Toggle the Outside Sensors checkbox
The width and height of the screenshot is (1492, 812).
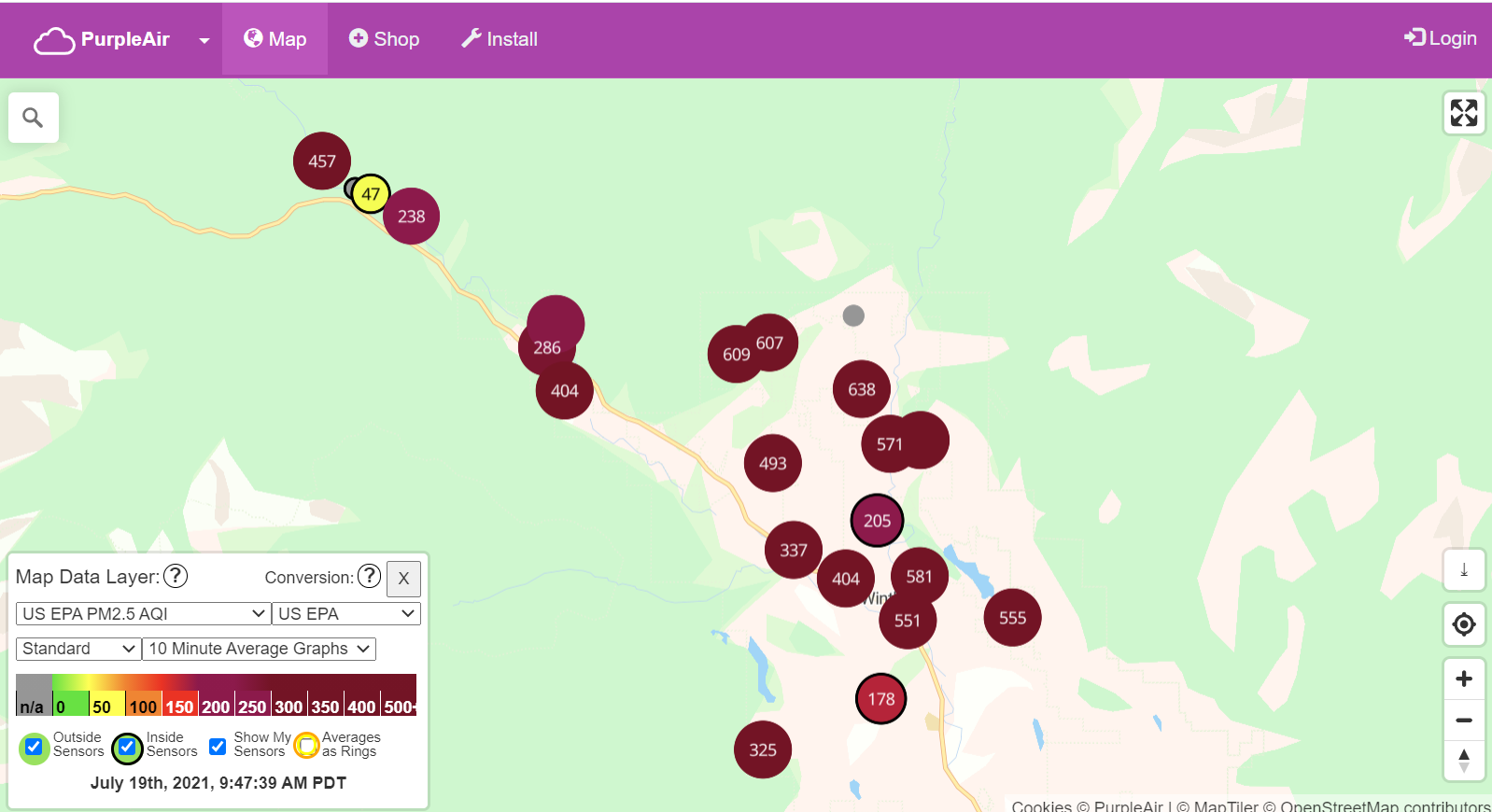[34, 747]
